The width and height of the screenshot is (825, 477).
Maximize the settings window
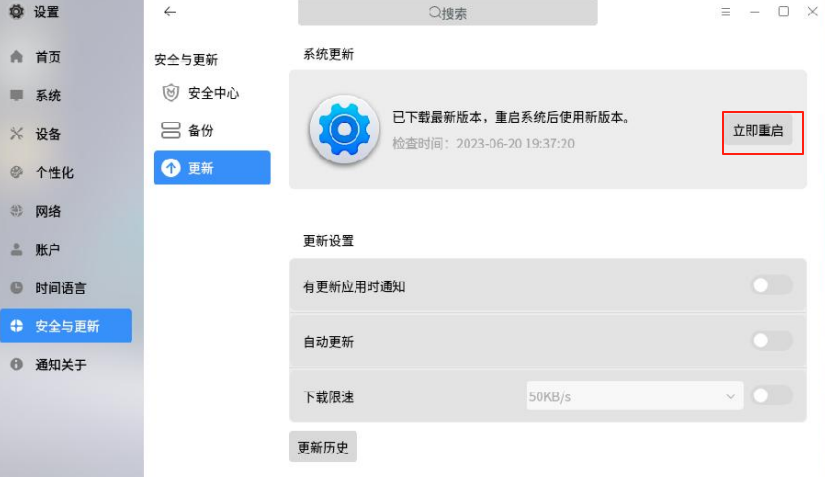tap(783, 12)
